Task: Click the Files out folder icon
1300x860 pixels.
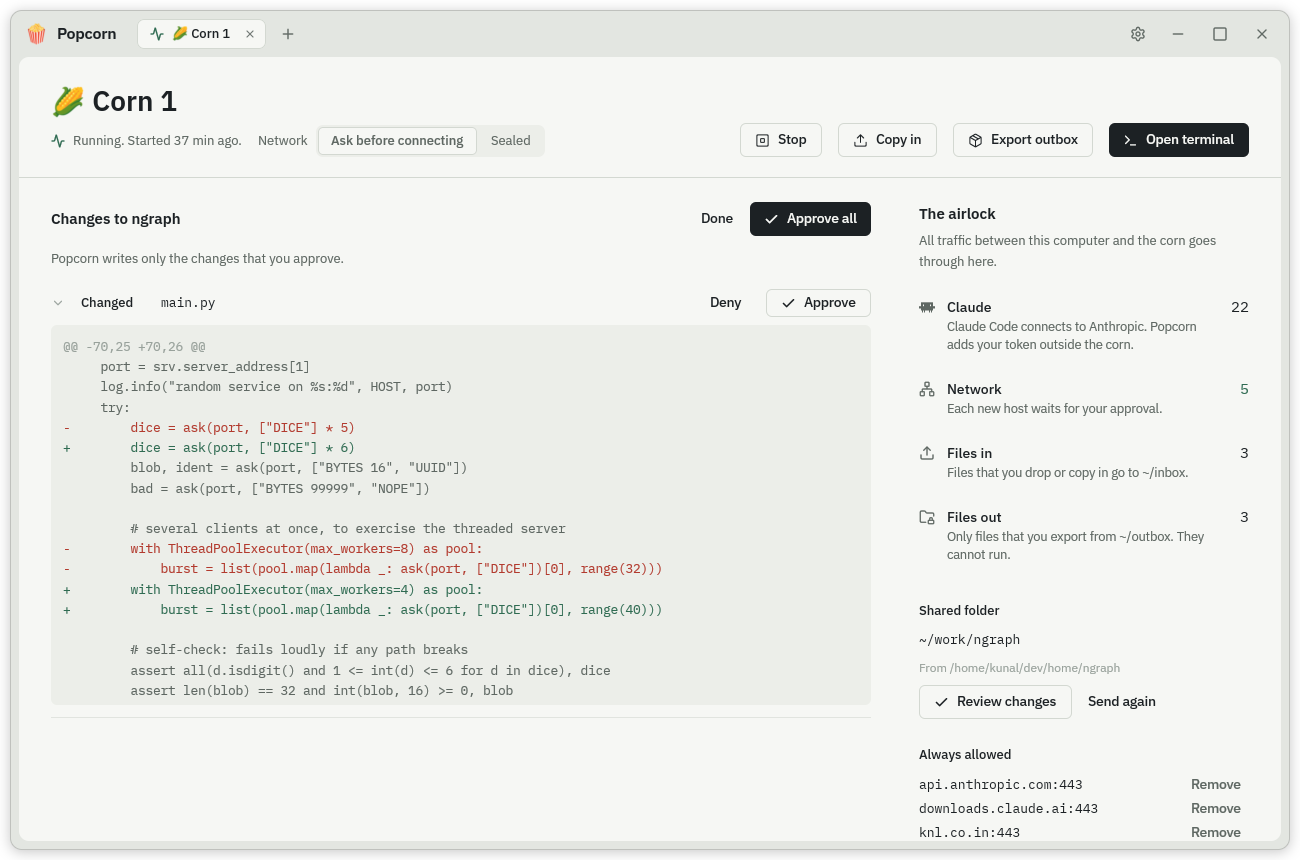Action: pyautogui.click(x=927, y=518)
